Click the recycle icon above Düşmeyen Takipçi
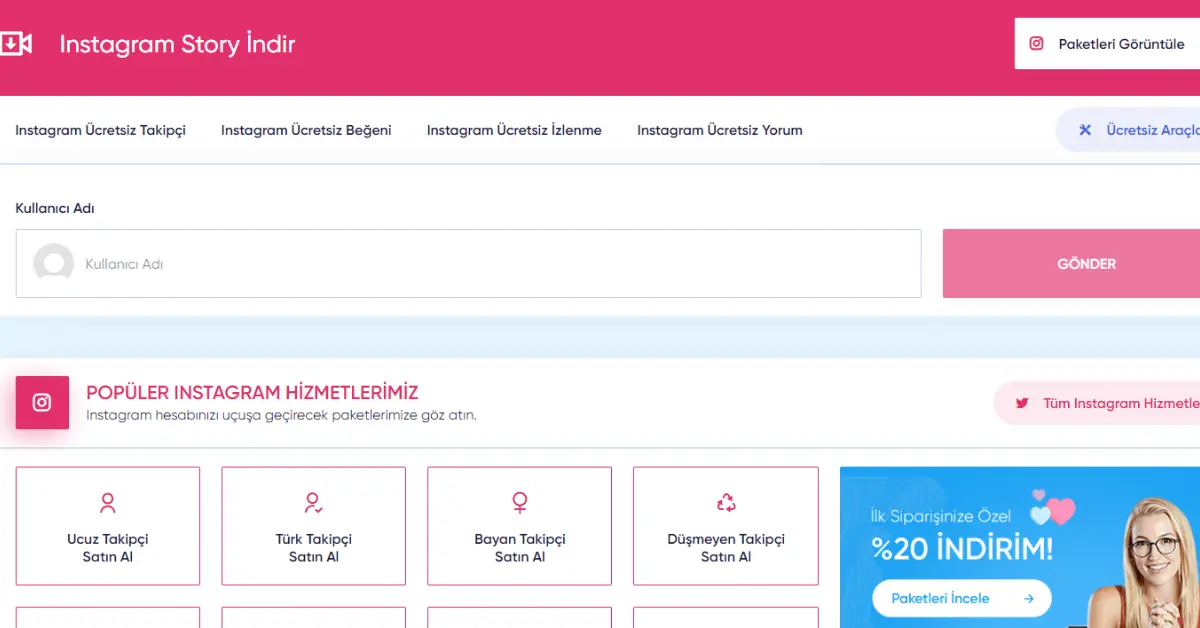Screen dimensions: 1200x628 [x=726, y=502]
